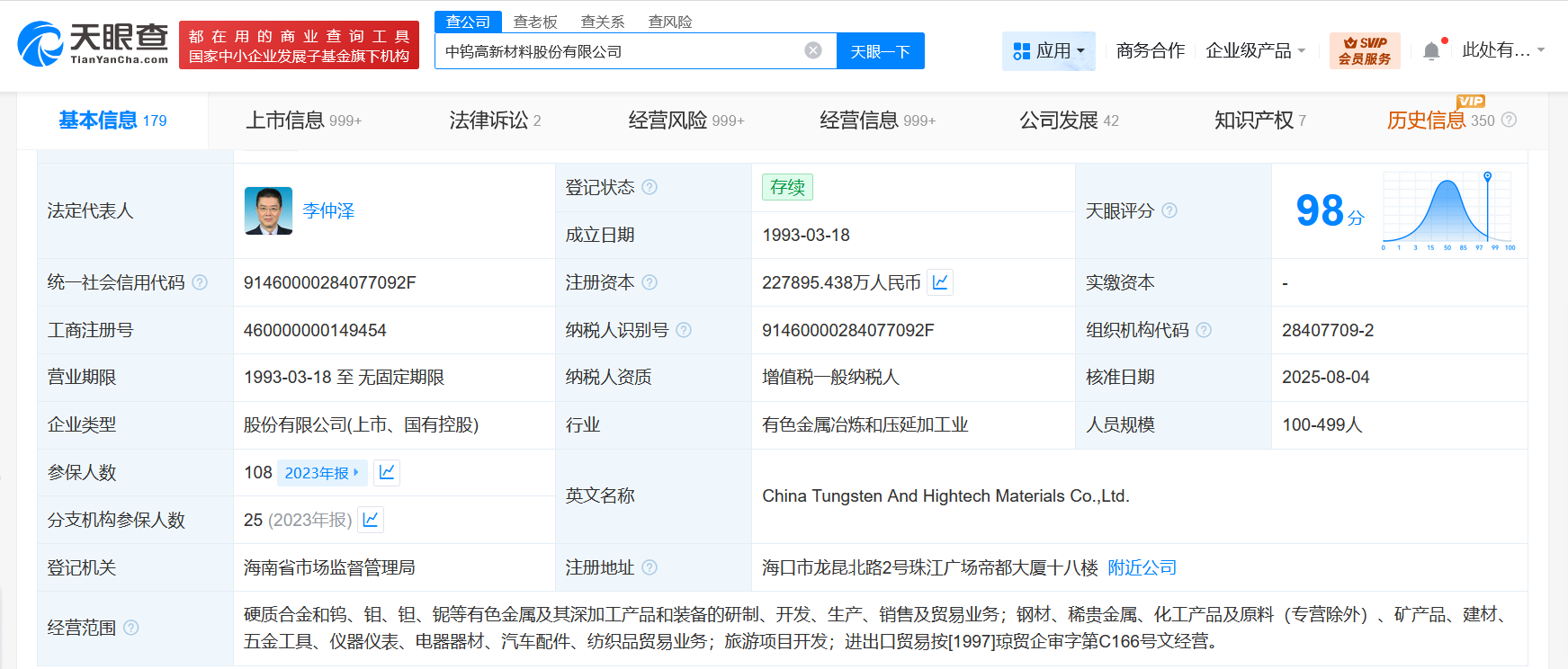Open registered capital trend chart icon
The height and width of the screenshot is (669, 1568).
click(940, 282)
